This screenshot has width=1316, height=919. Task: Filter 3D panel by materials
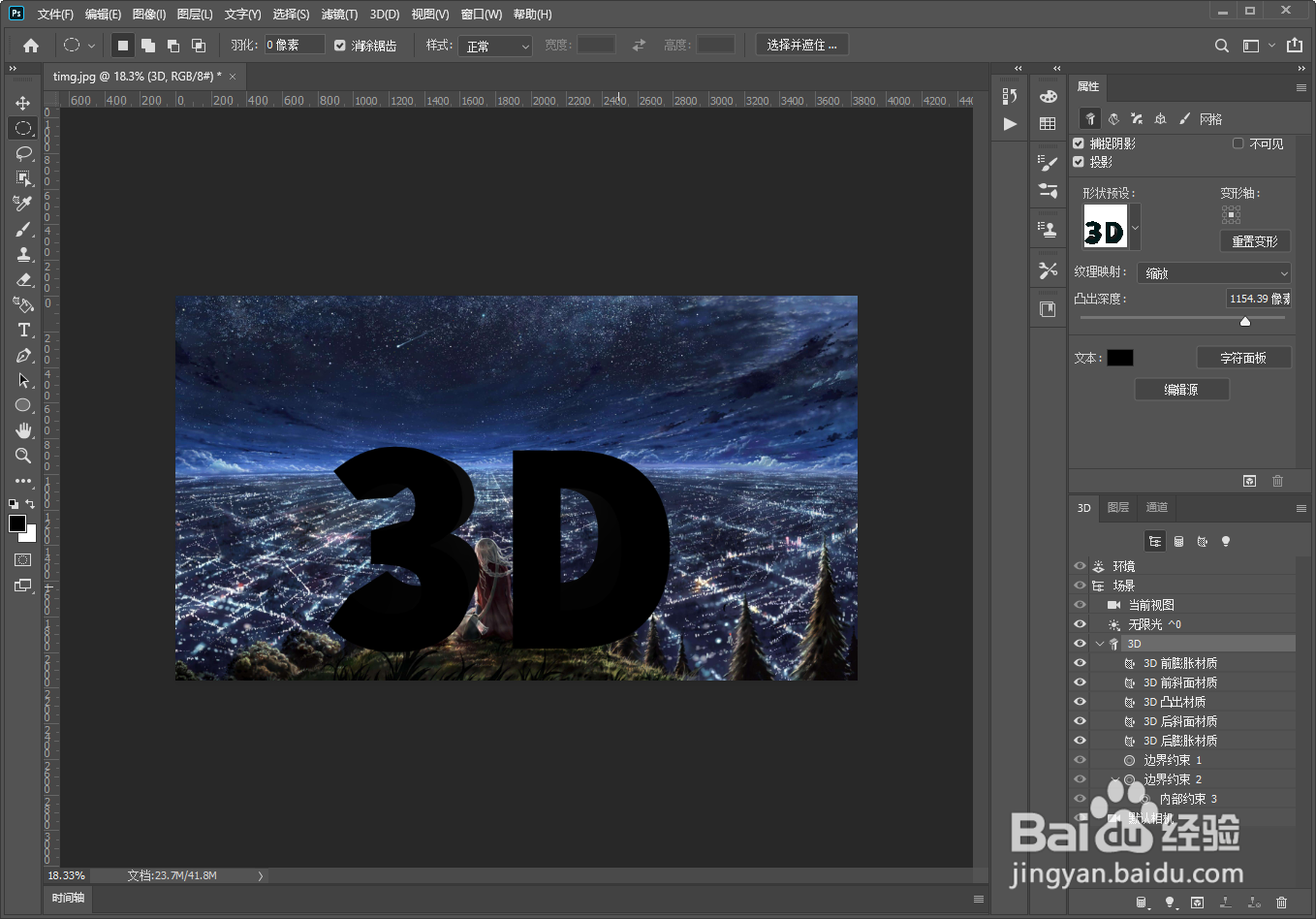(1203, 542)
